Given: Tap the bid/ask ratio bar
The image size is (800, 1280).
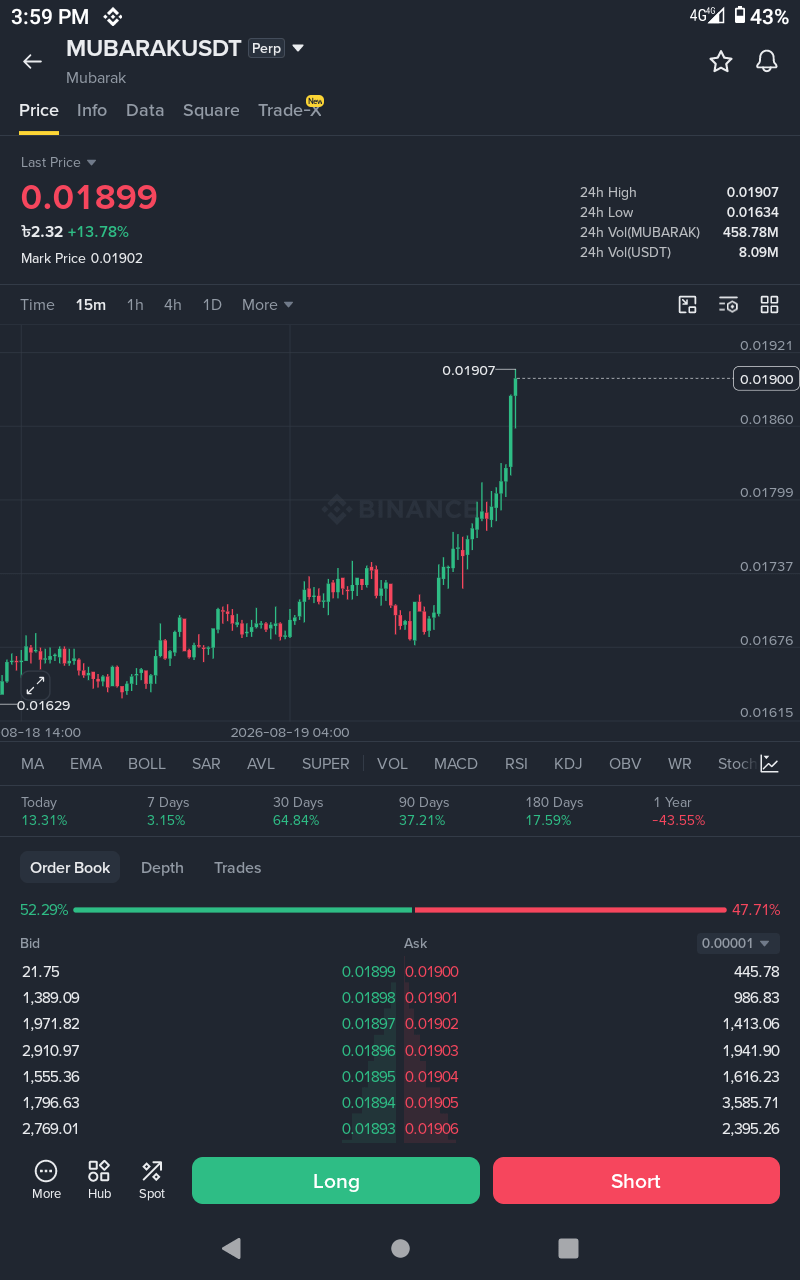Looking at the screenshot, I should (x=400, y=910).
